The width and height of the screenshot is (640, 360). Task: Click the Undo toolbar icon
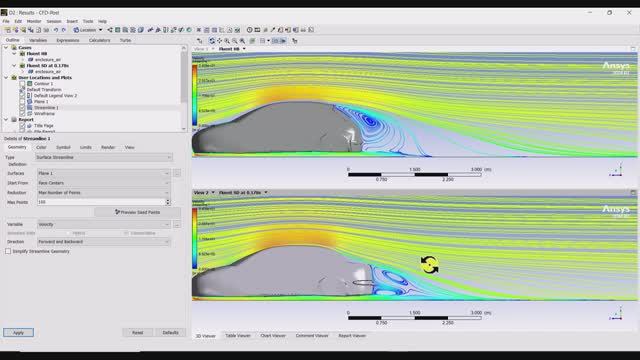[56, 30]
